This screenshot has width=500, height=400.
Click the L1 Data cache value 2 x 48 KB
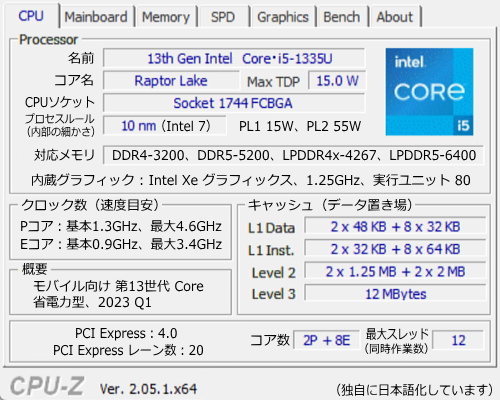coord(395,227)
